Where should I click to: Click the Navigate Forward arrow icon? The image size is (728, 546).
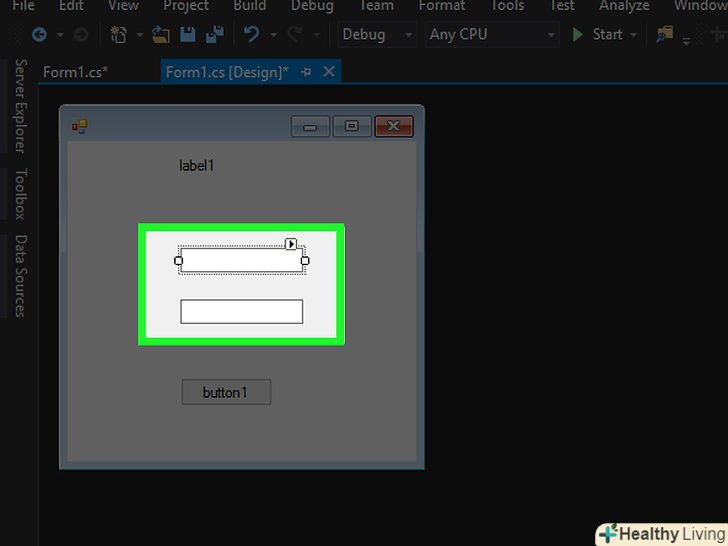point(81,35)
